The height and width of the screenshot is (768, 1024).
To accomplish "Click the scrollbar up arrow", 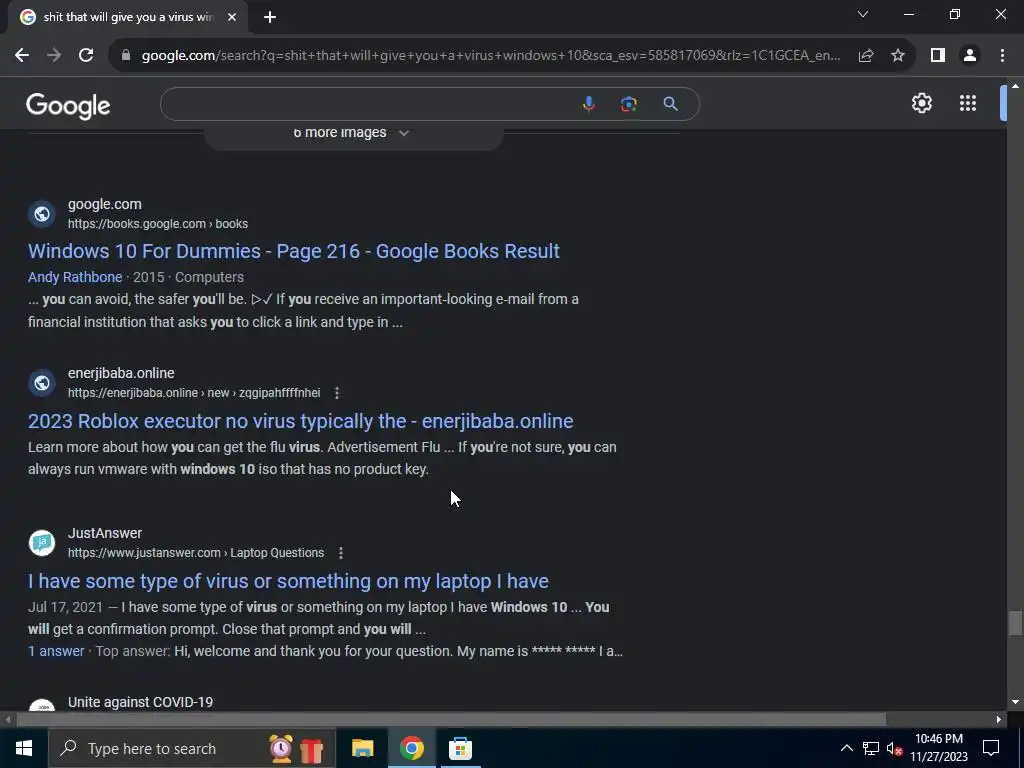I will pyautogui.click(x=1015, y=86).
